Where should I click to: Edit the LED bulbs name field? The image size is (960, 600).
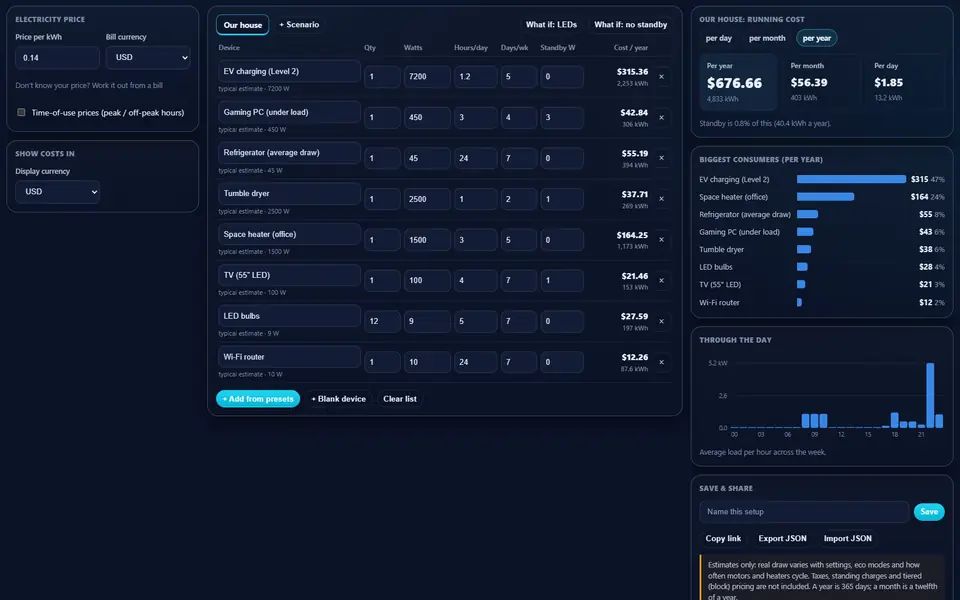point(289,316)
